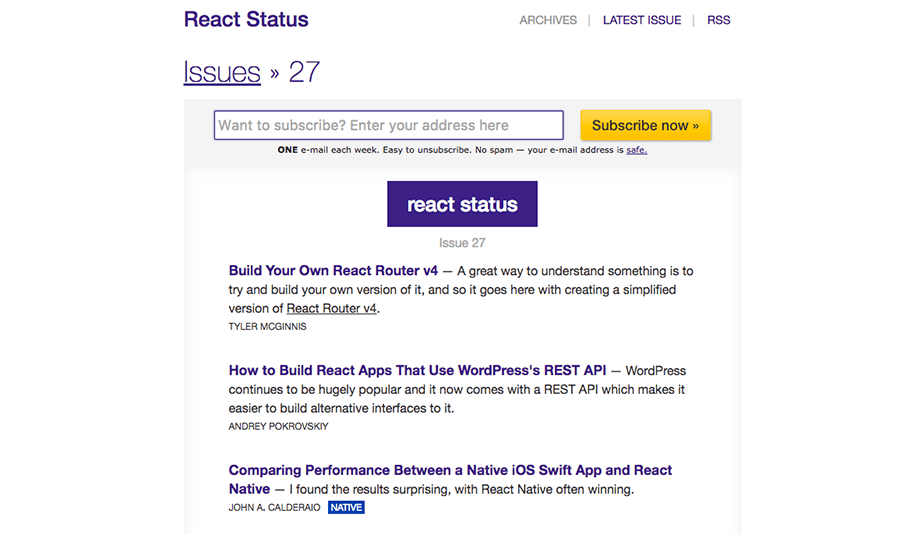Focus the email subscribe input field
The width and height of the screenshot is (900, 535).
[x=389, y=125]
